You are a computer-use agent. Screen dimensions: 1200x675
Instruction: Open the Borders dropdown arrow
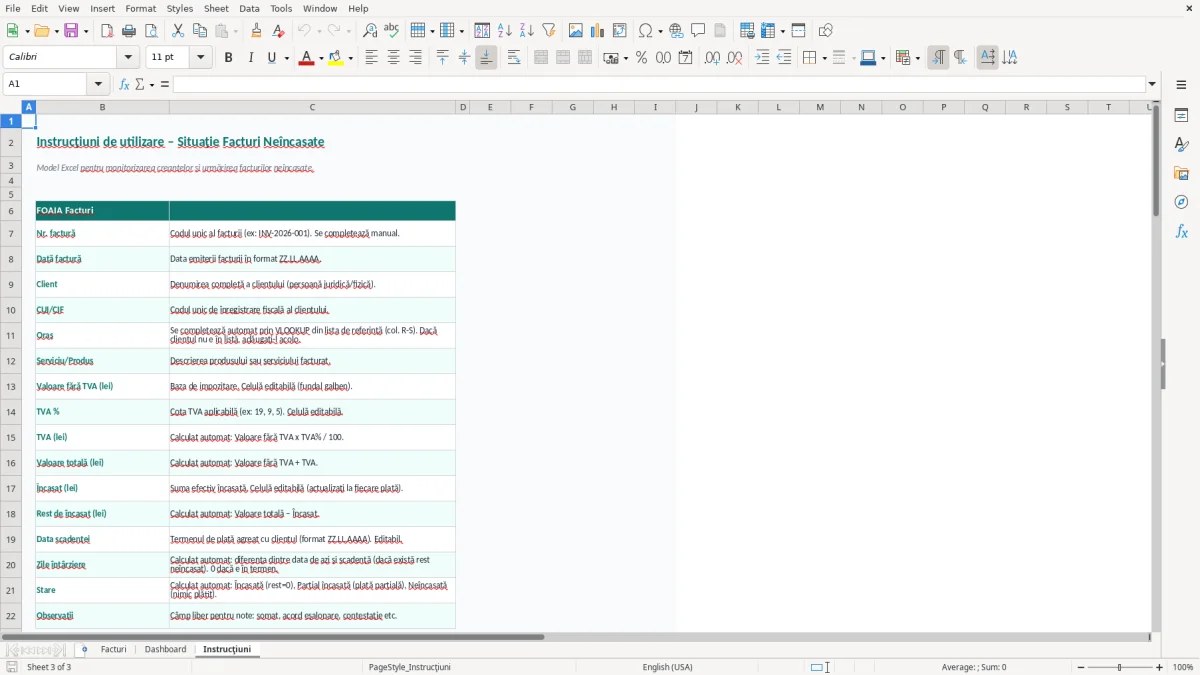pos(824,58)
